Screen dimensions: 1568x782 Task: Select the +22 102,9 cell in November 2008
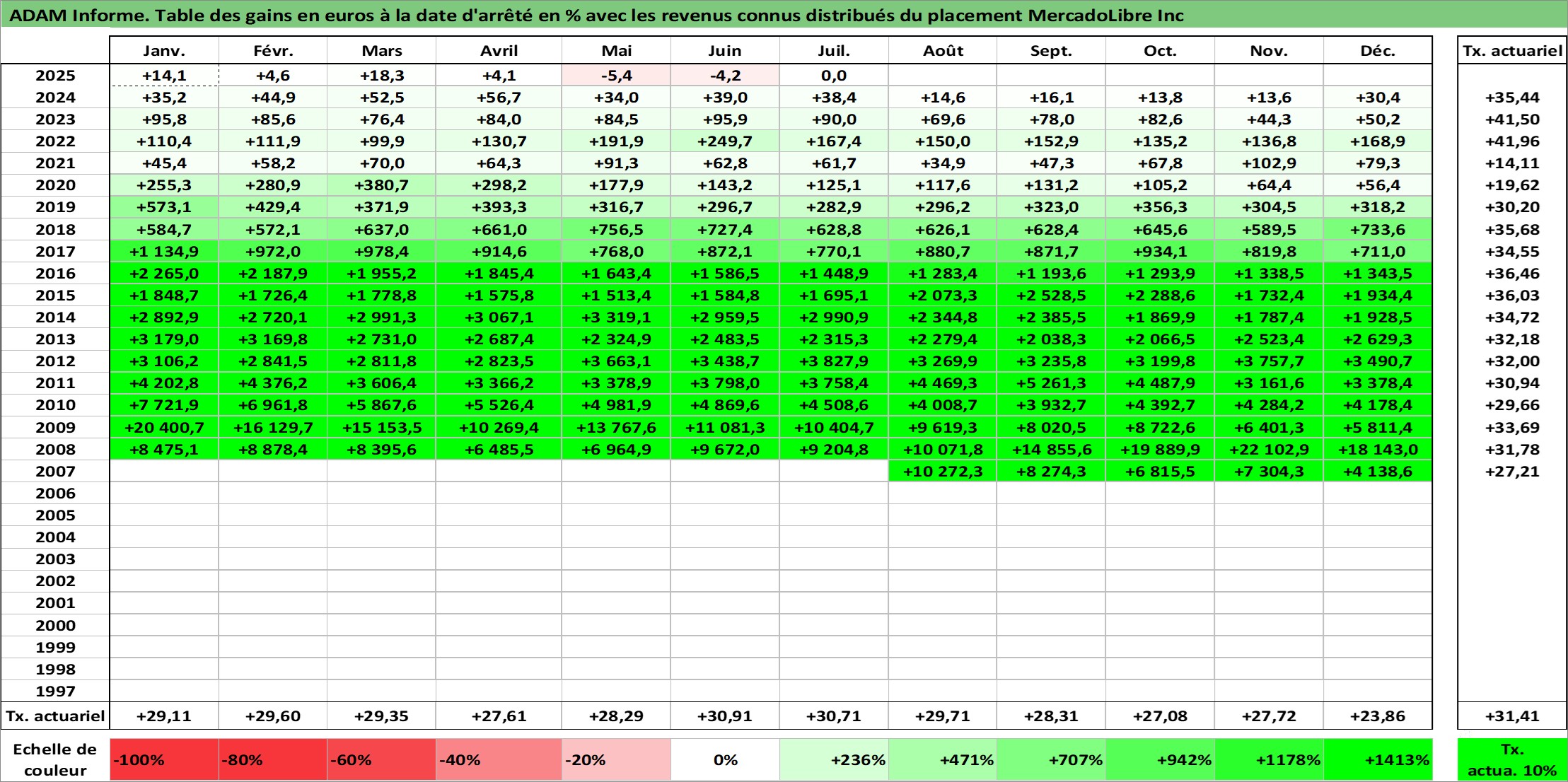(x=1269, y=450)
